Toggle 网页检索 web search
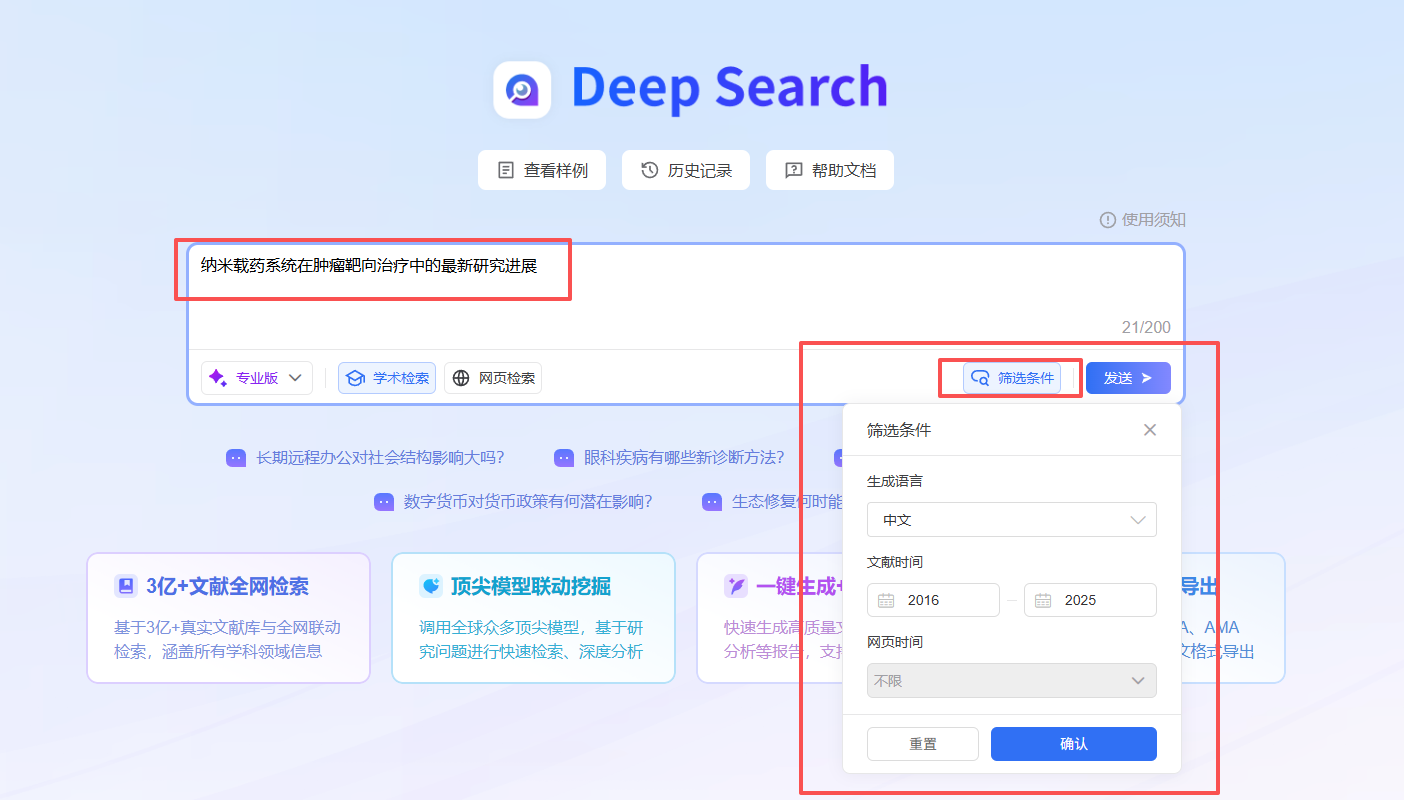This screenshot has height=800, width=1404. (493, 378)
